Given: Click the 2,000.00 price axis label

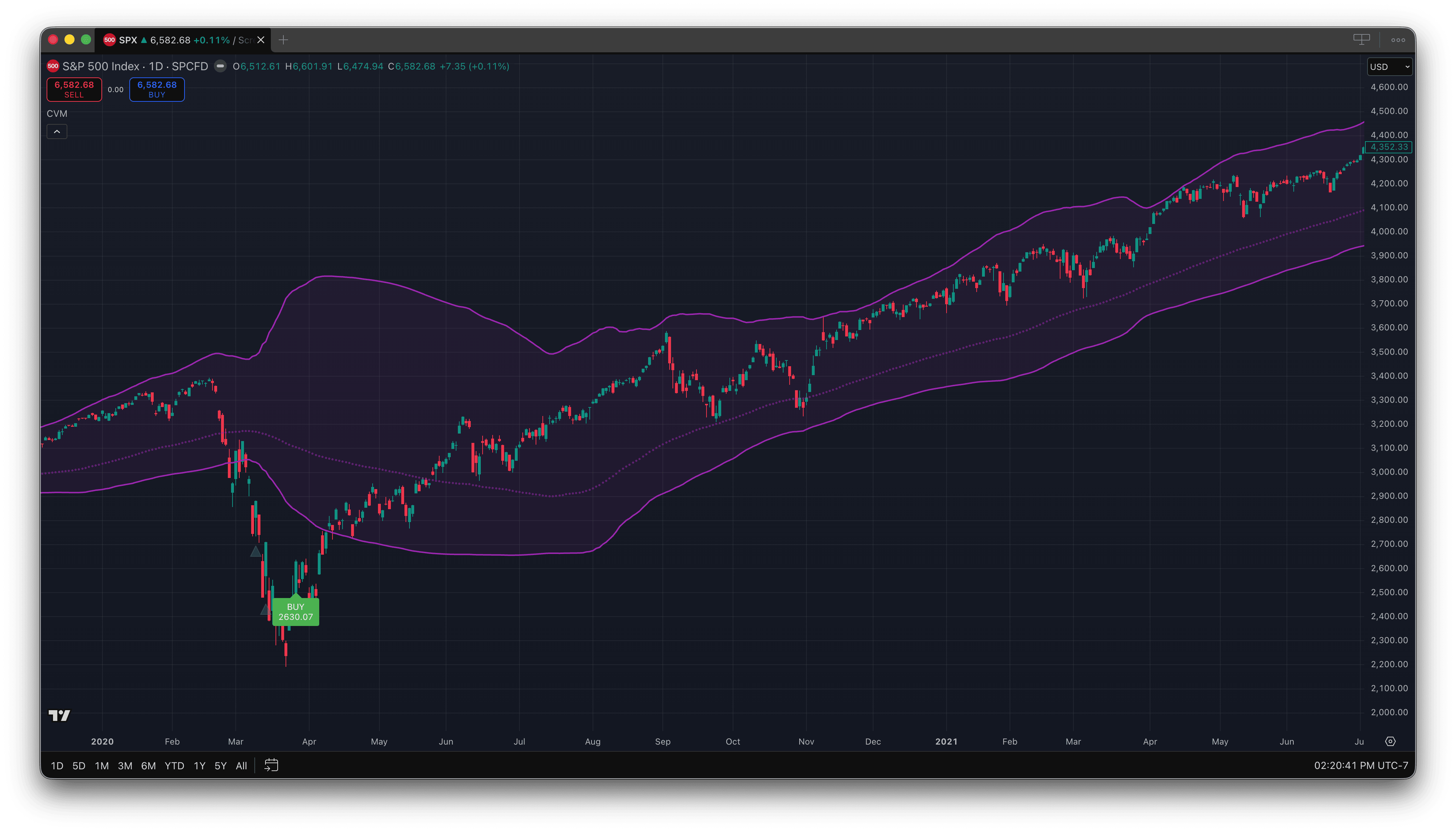Looking at the screenshot, I should pyautogui.click(x=1389, y=712).
